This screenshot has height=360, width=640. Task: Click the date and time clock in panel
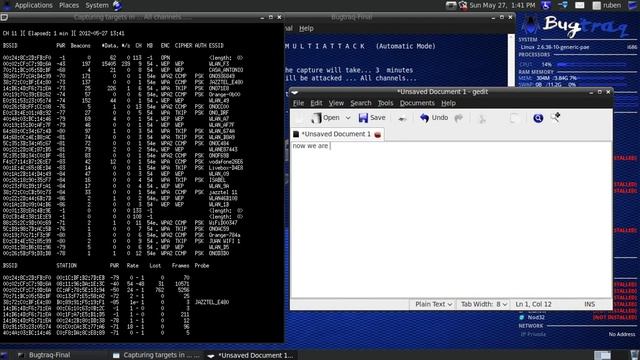coord(502,5)
